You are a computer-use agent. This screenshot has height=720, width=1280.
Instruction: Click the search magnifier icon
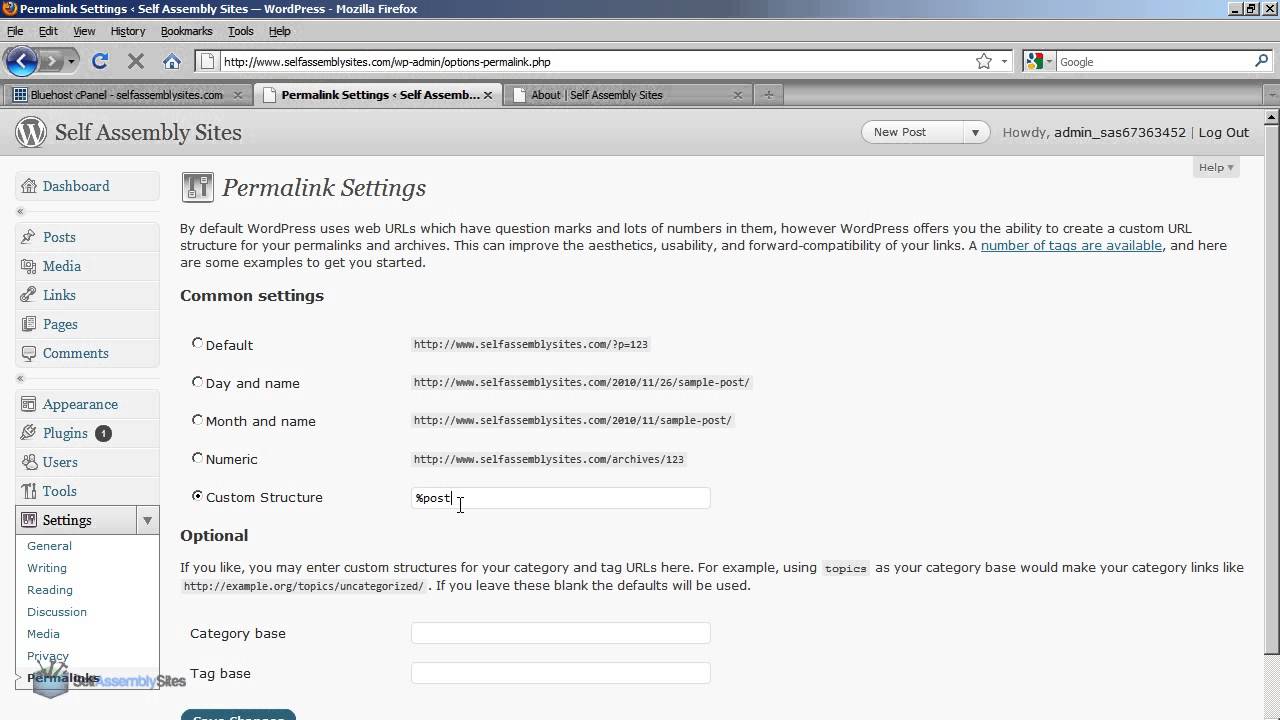[x=1262, y=61]
